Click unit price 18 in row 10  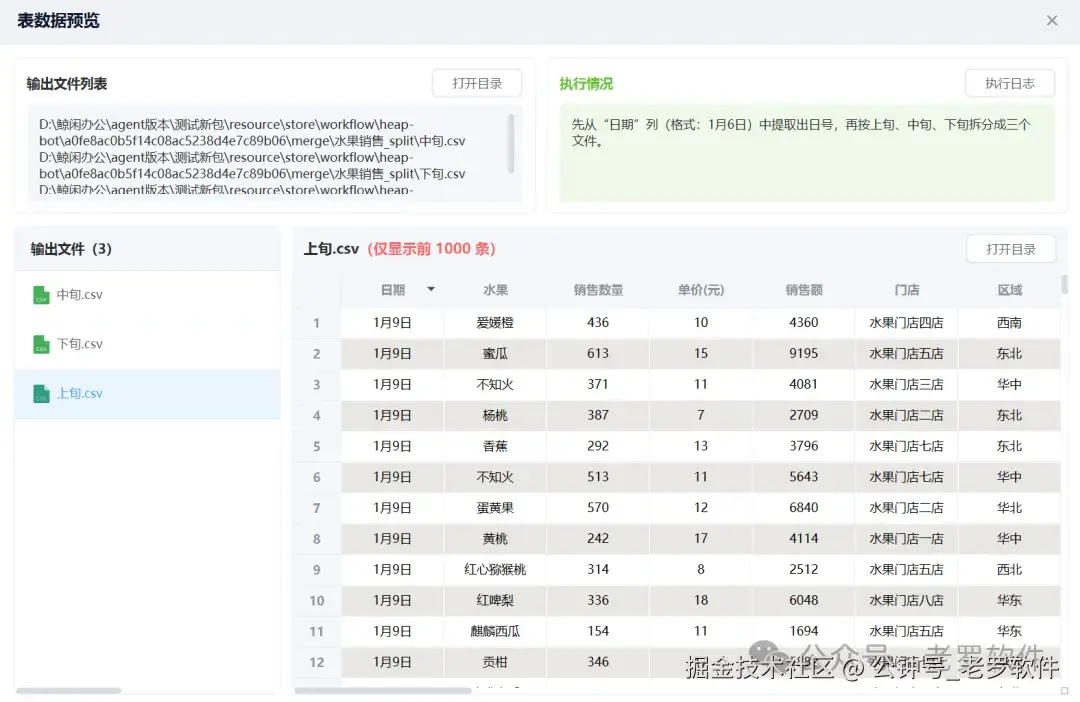point(700,600)
